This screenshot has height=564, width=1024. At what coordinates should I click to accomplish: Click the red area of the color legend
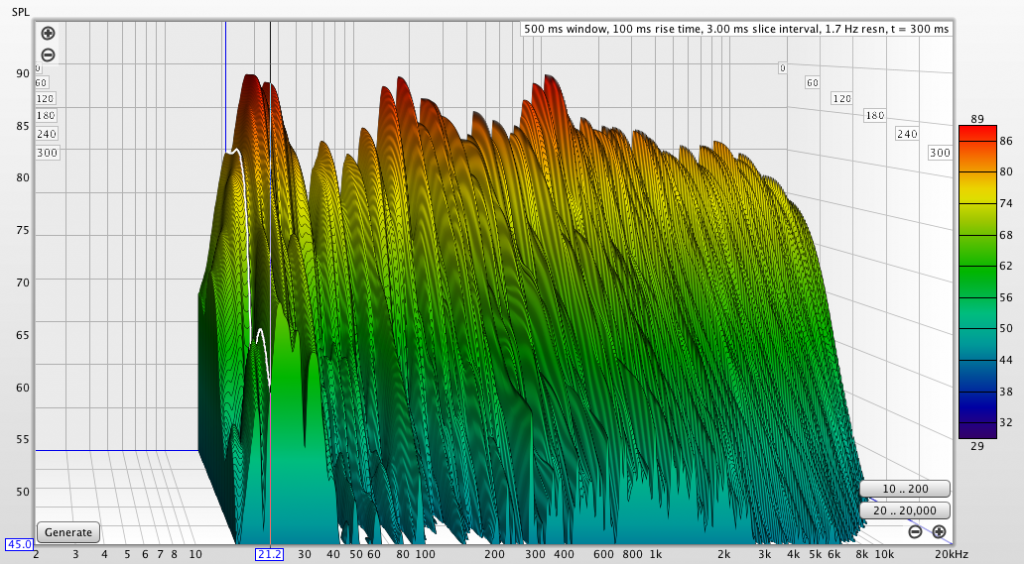[978, 134]
